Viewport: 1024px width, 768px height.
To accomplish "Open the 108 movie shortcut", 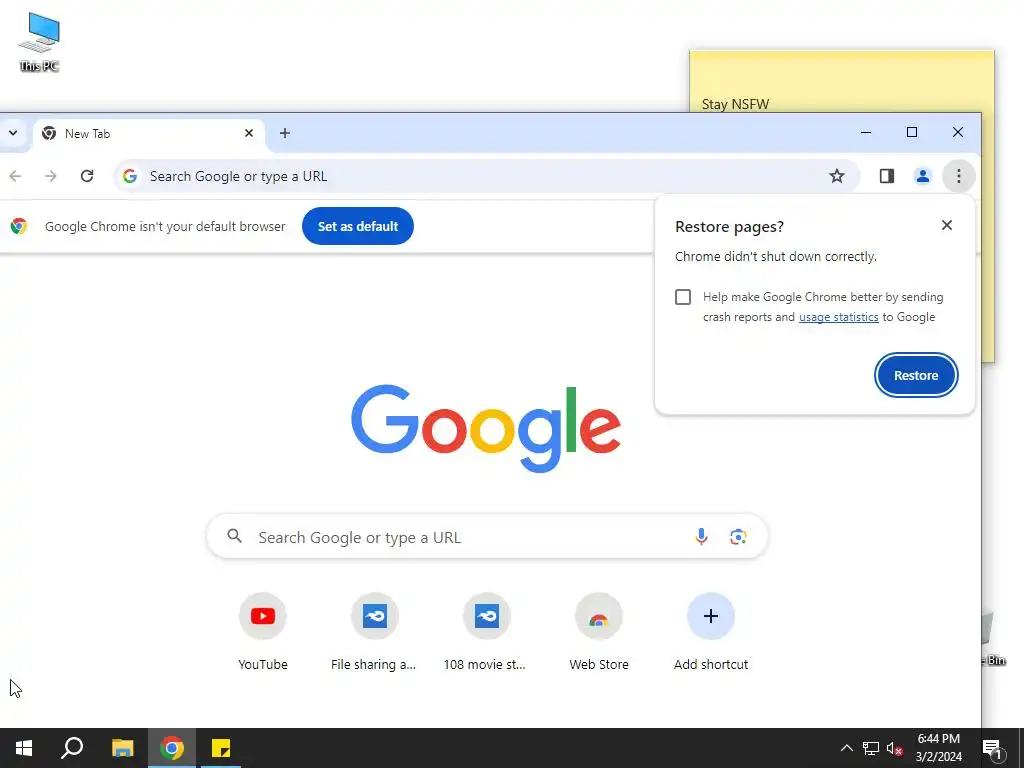I will (x=486, y=631).
